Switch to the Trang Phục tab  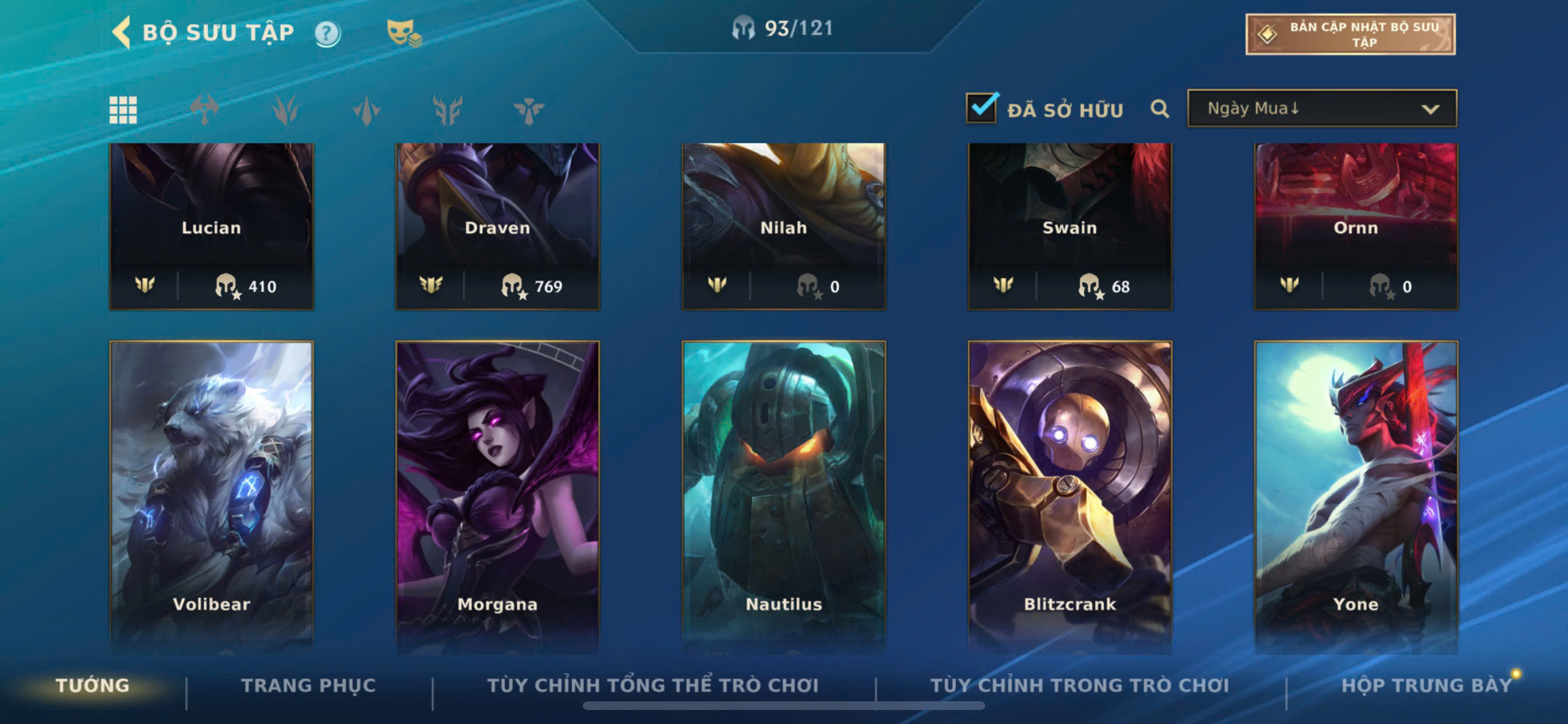click(x=309, y=685)
